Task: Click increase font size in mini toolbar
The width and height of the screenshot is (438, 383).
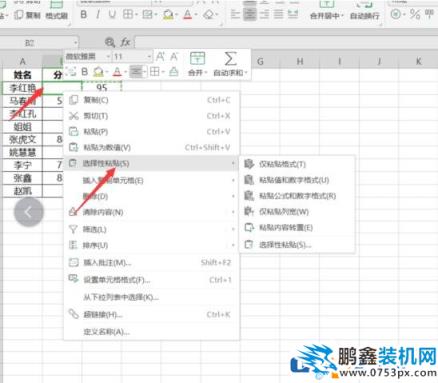Action: pyautogui.click(x=160, y=56)
